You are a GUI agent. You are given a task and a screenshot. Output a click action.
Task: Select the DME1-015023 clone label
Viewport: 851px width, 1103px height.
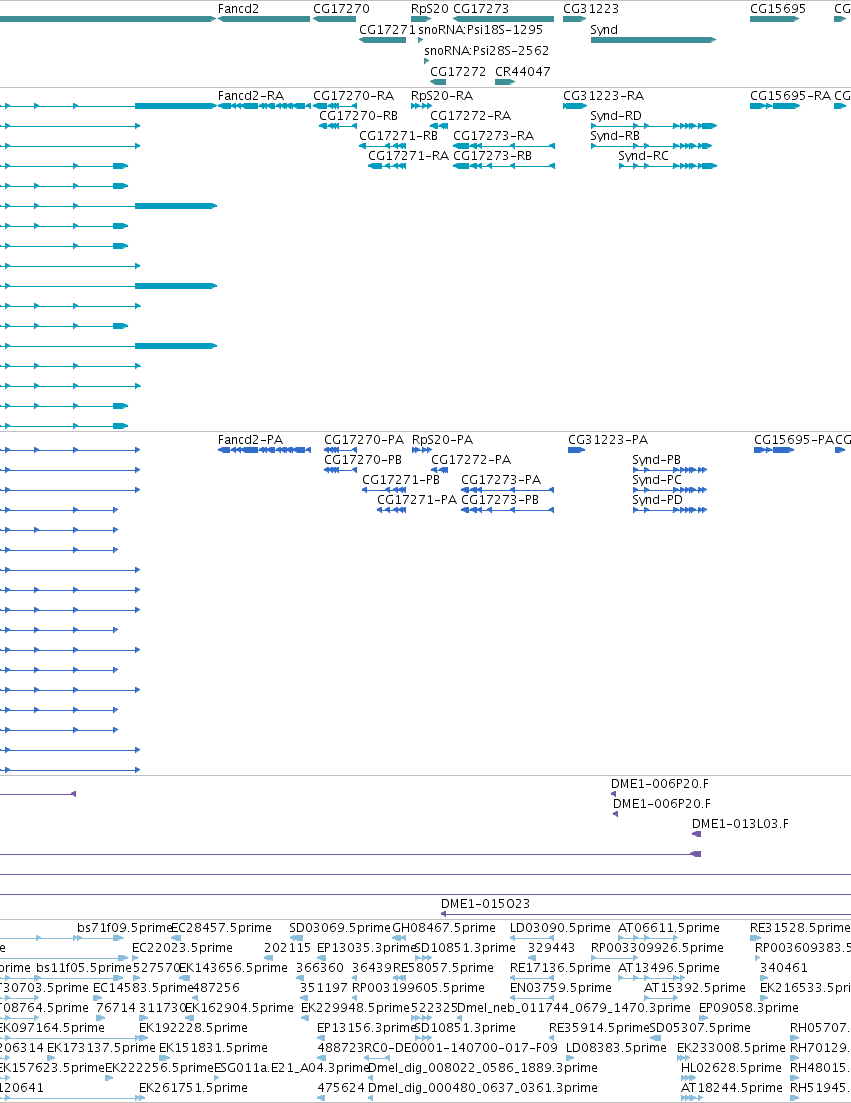(x=485, y=904)
